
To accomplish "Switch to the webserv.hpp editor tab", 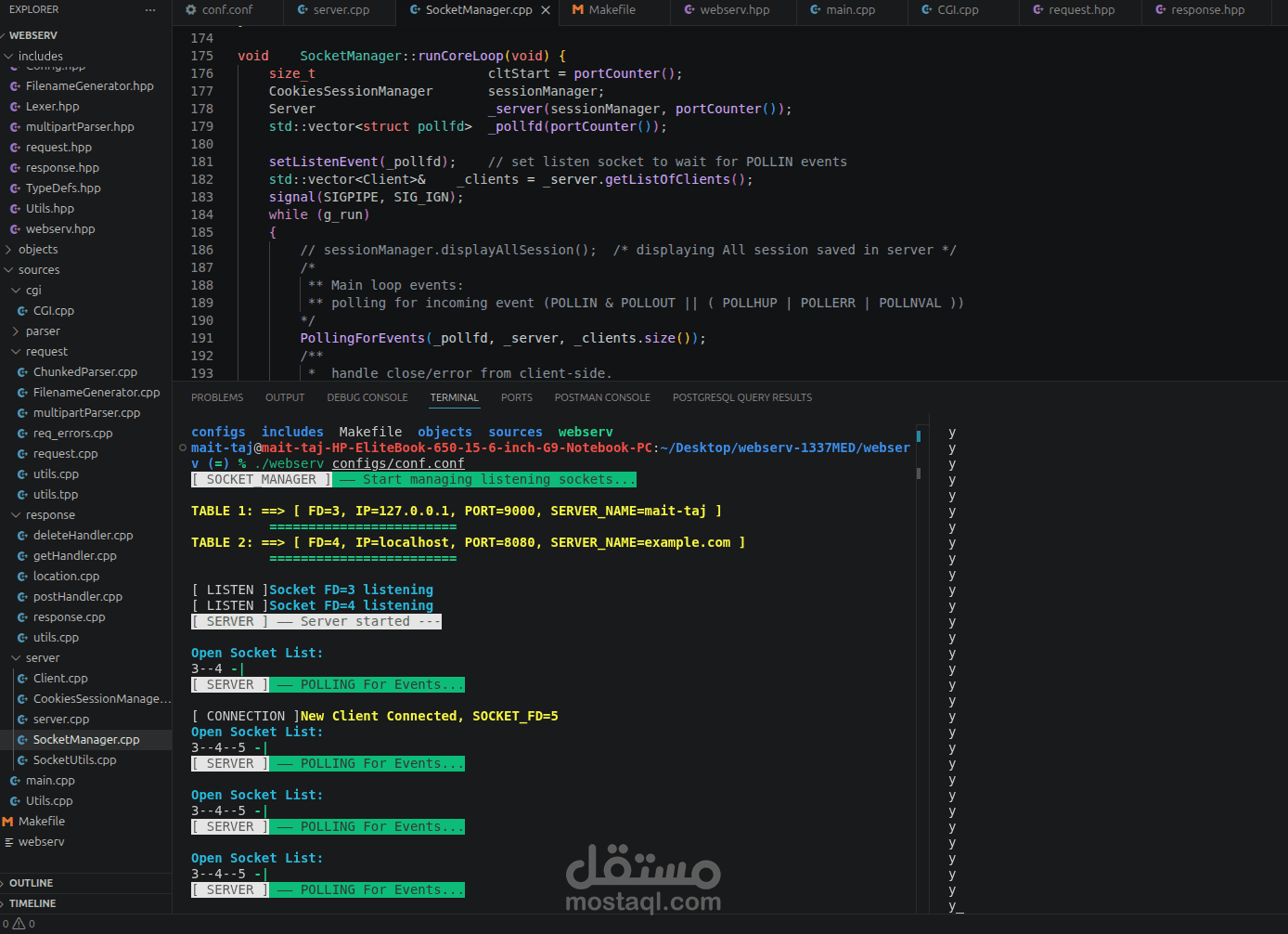I will coord(734,10).
